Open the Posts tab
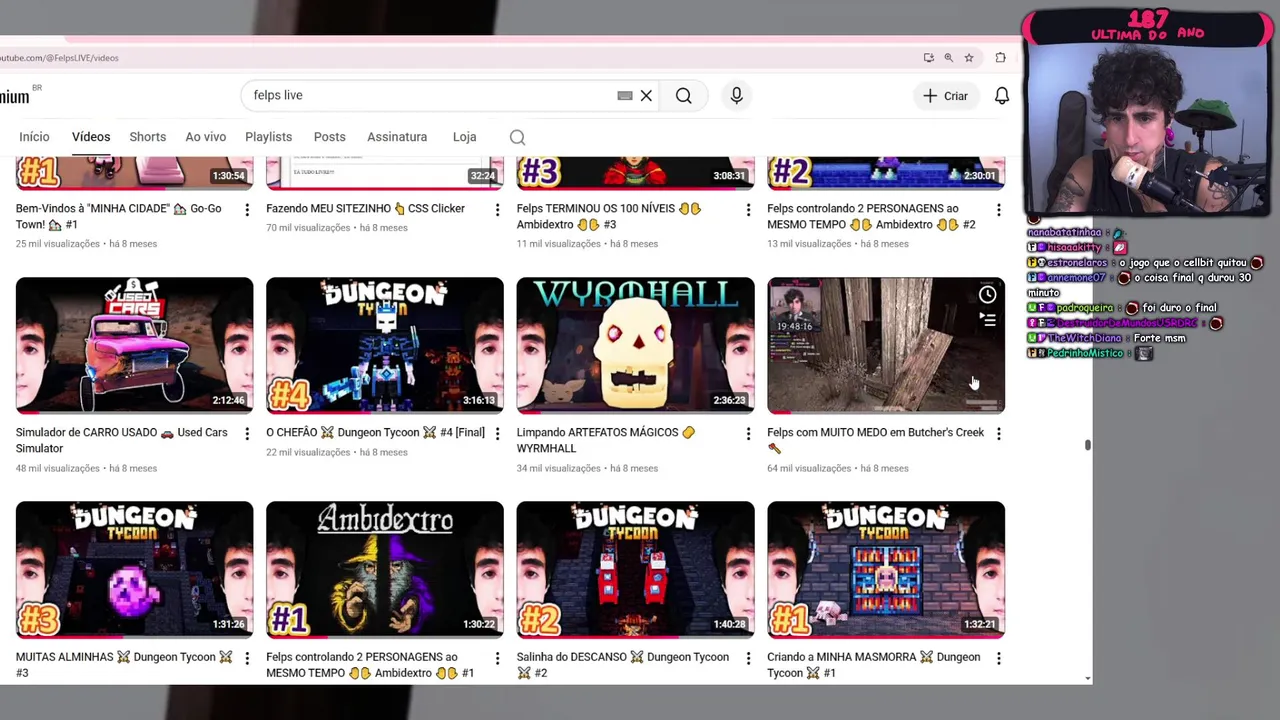Screen dimensions: 1280x720 point(329,137)
